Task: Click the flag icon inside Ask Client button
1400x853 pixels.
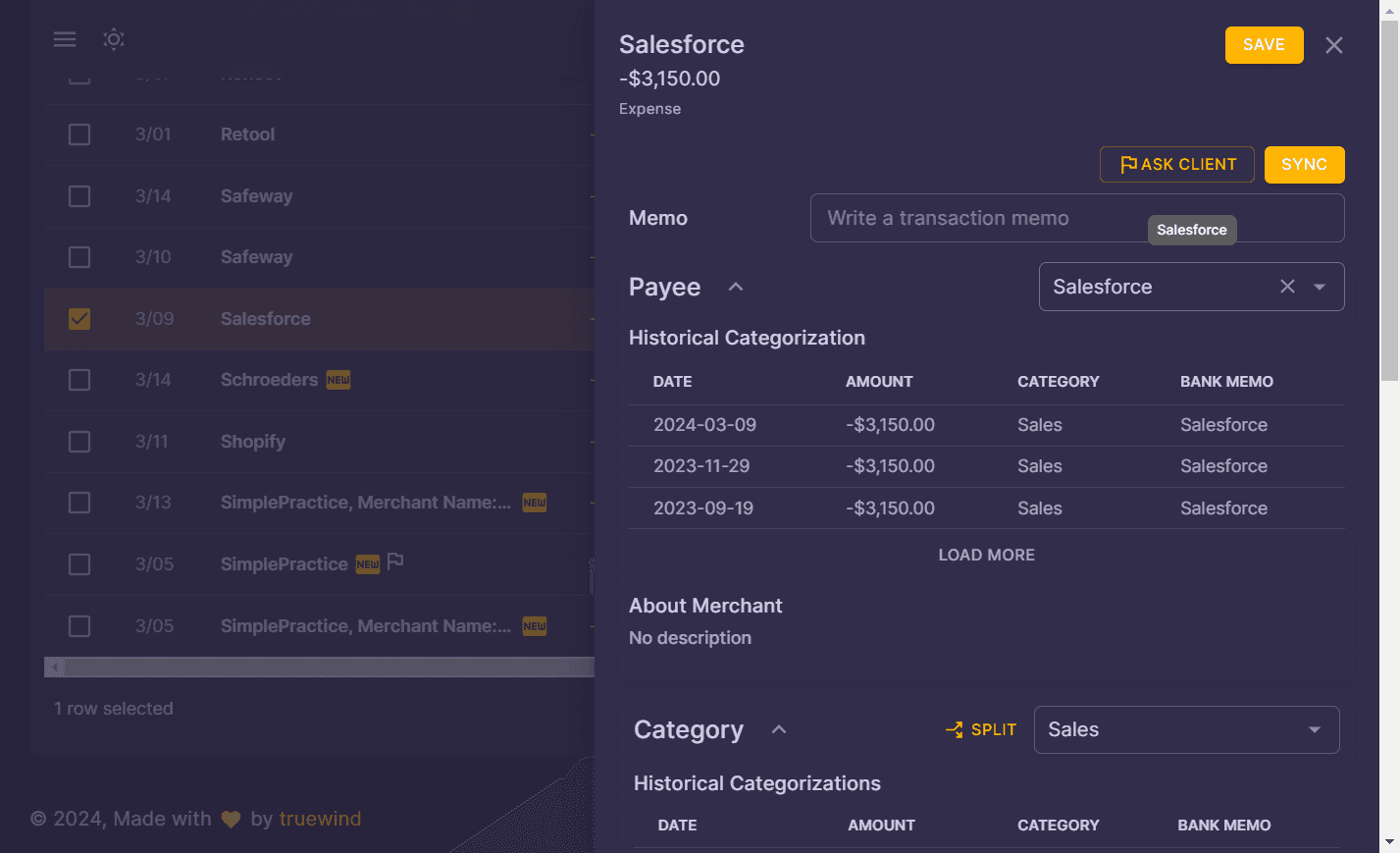Action: click(x=1128, y=164)
